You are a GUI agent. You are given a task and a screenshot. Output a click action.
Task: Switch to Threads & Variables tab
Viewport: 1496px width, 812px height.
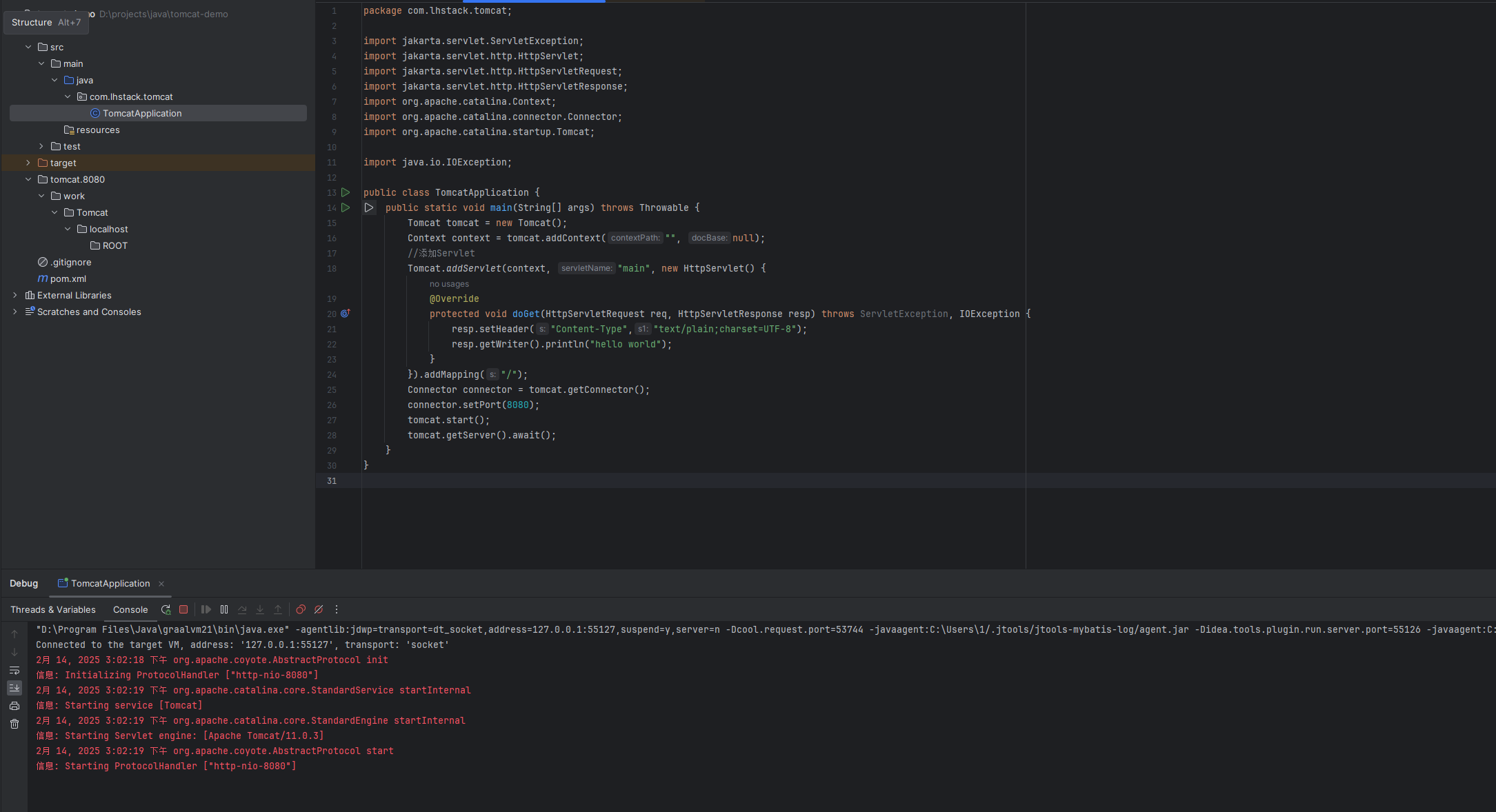53,609
